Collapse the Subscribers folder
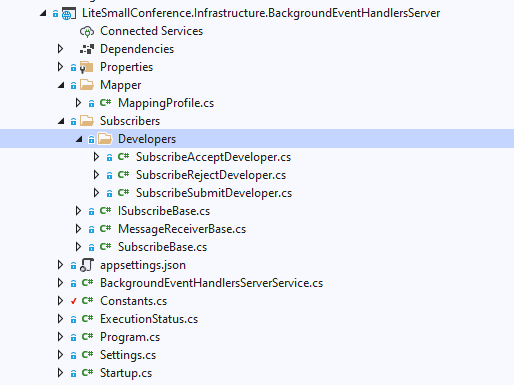Screen dimensions: 514x385 point(61,121)
